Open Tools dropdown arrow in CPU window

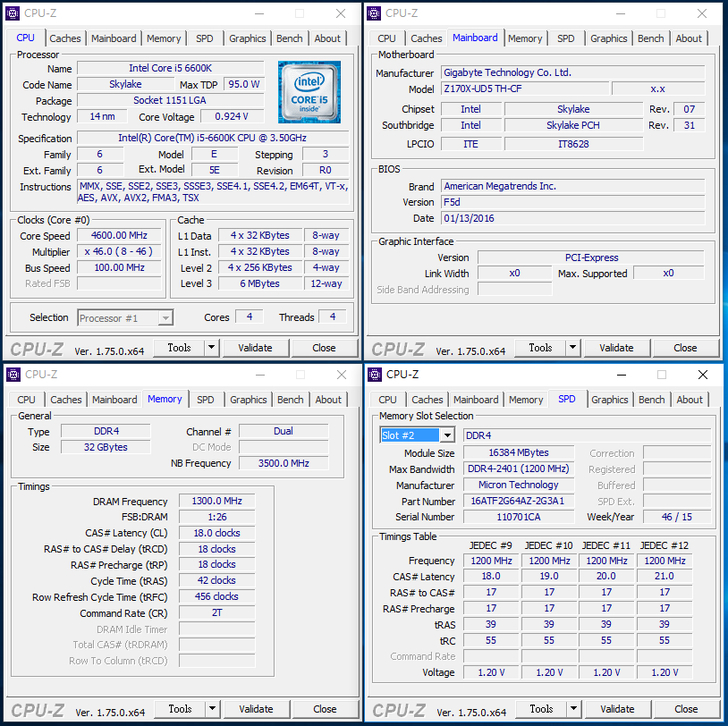click(212, 347)
